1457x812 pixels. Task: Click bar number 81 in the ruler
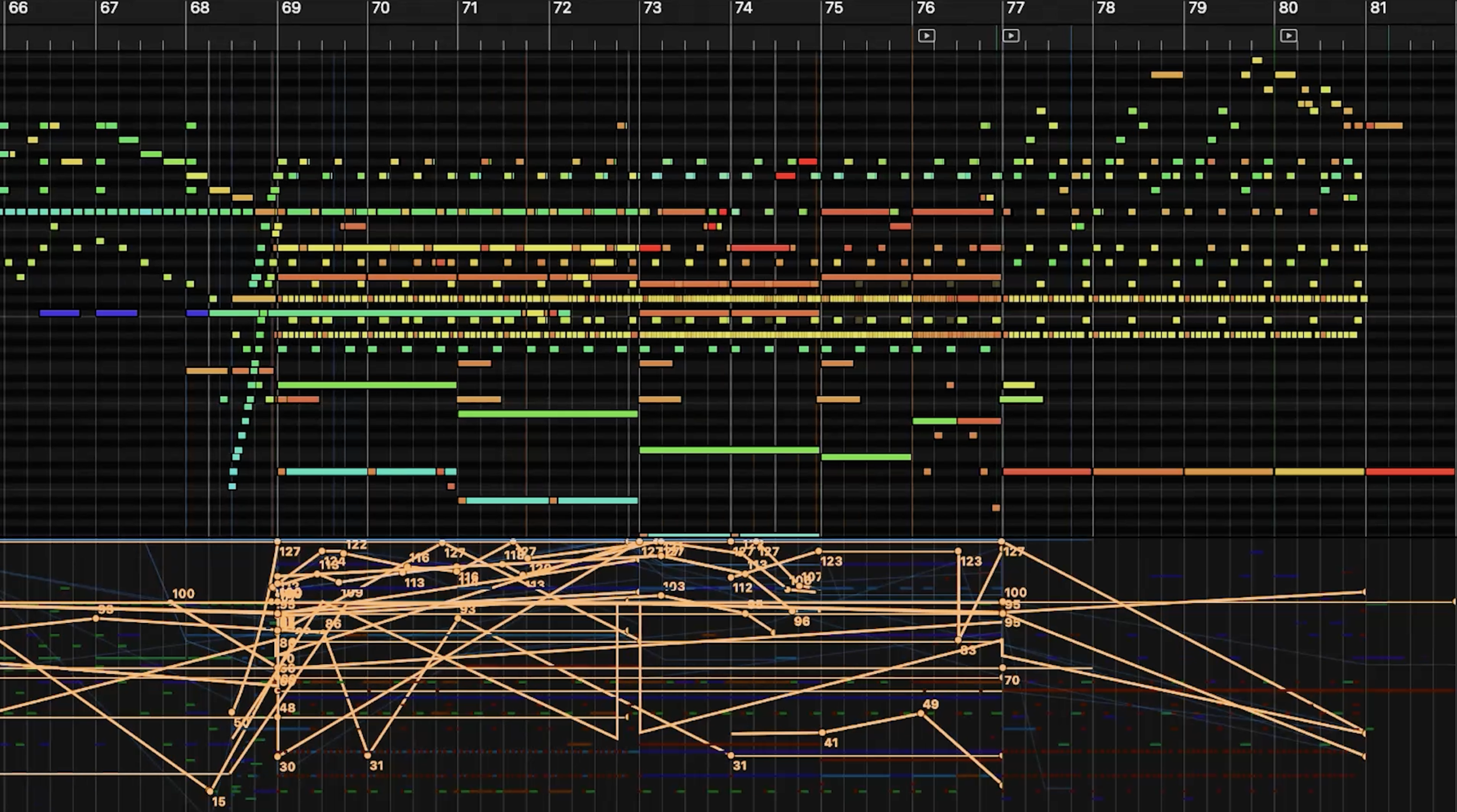1378,8
